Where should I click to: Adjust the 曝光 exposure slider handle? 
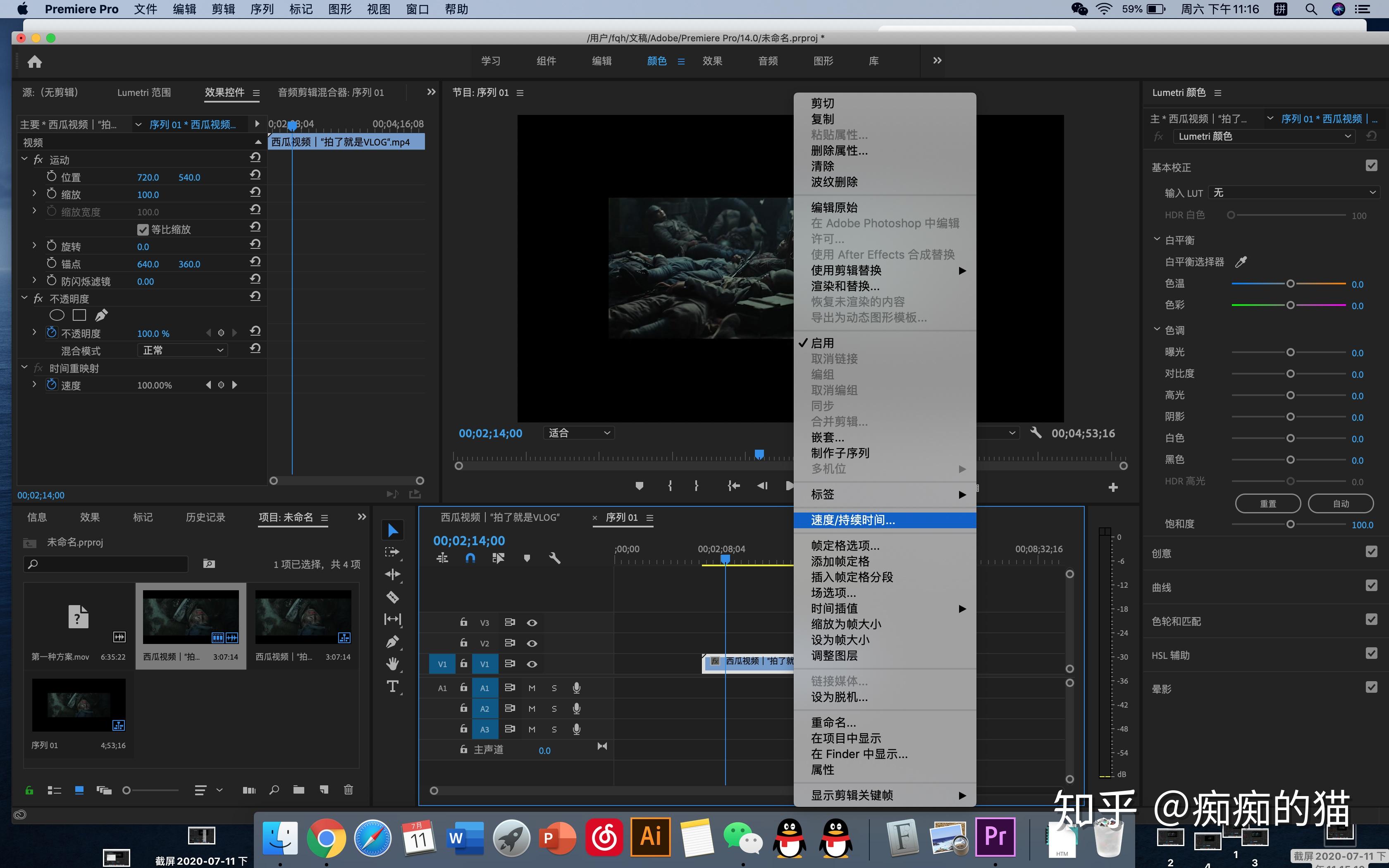[x=1290, y=353]
